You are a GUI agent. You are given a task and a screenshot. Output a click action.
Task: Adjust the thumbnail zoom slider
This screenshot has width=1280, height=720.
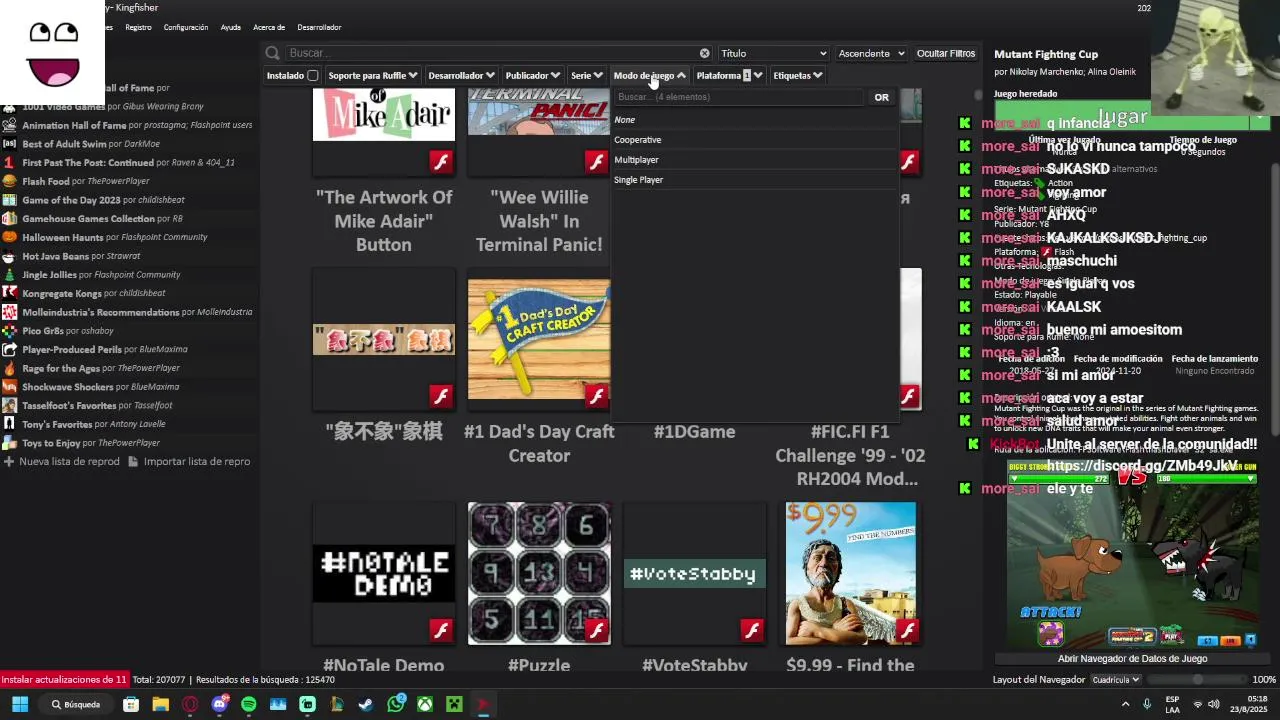[1196, 680]
